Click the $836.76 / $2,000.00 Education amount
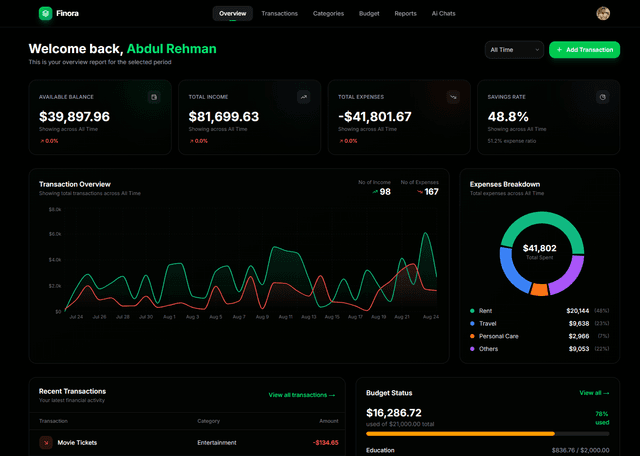Viewport: 640px width, 456px height. 580,450
